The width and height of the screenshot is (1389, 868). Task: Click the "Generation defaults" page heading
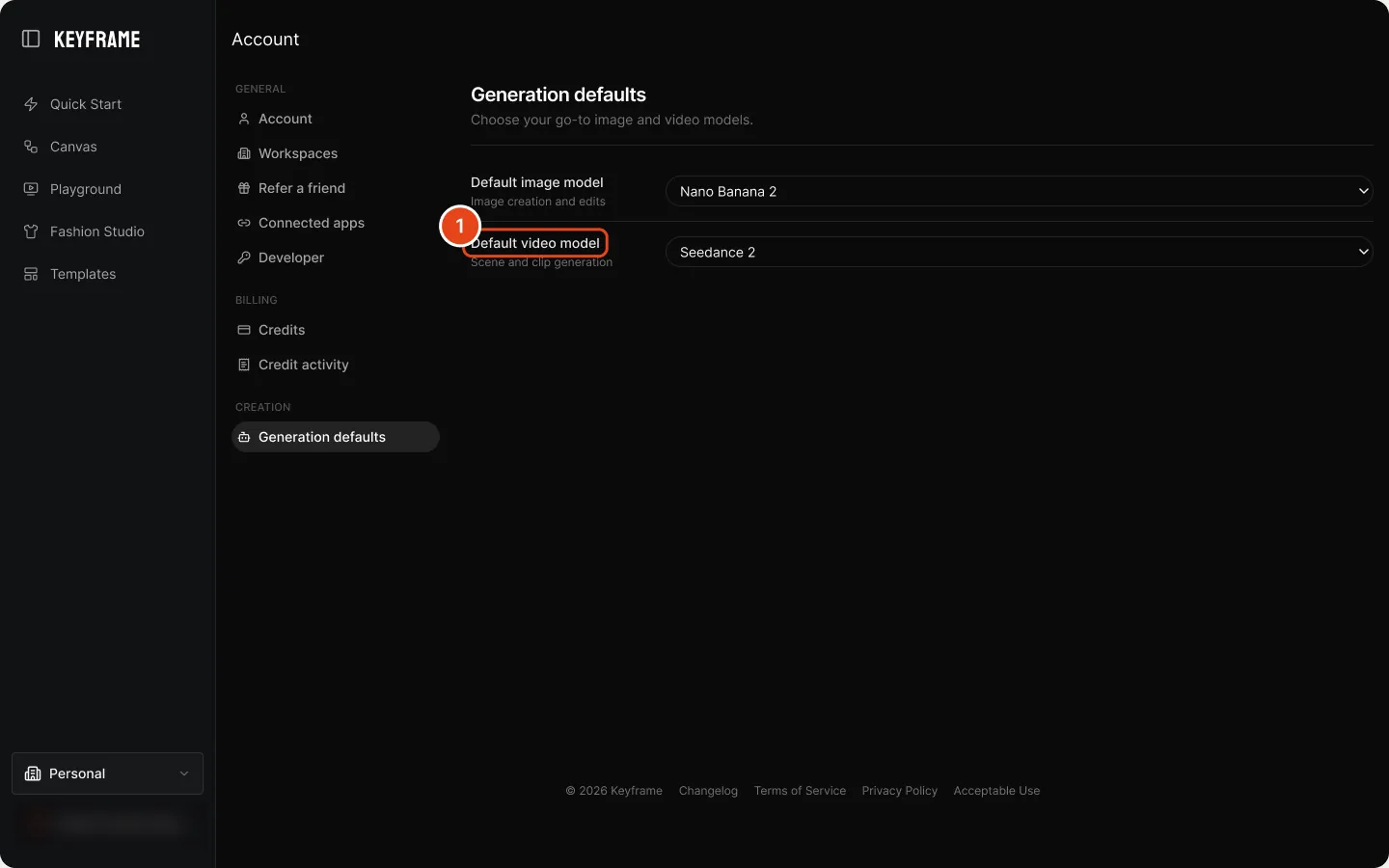[558, 95]
